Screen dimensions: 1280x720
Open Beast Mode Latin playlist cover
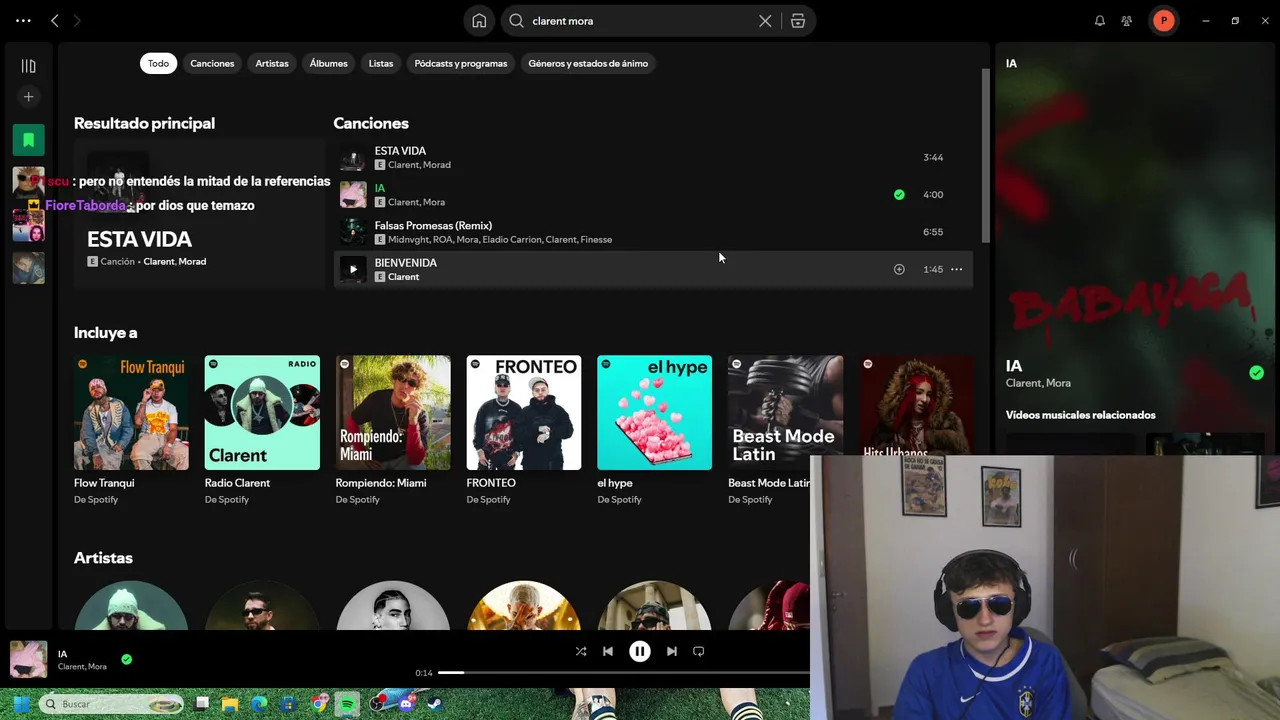785,412
